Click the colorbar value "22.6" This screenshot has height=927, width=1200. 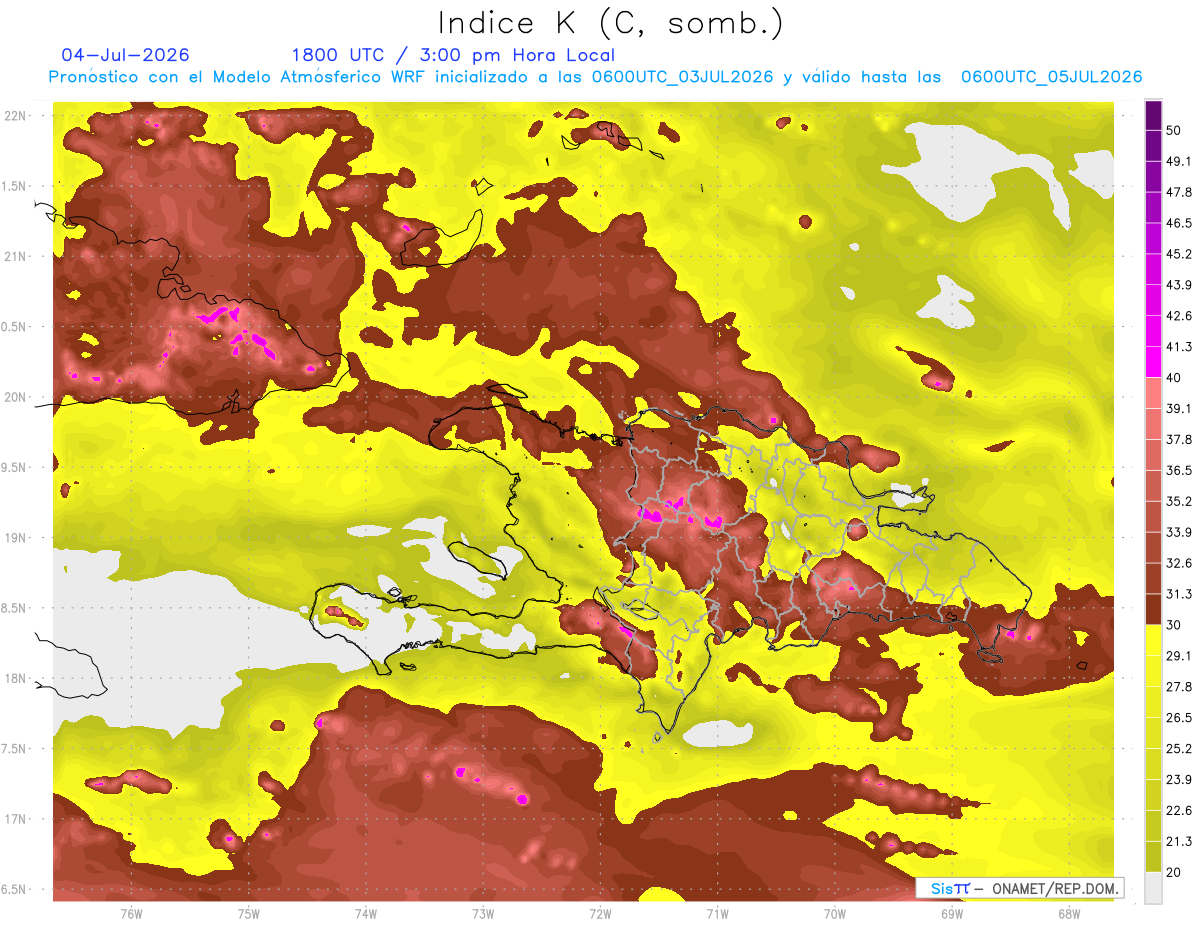(x=1177, y=811)
